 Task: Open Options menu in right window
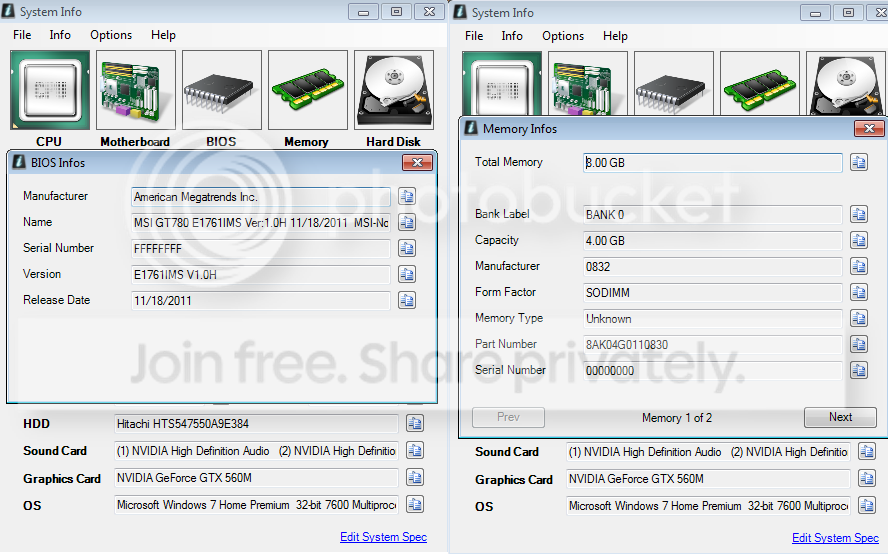point(563,36)
